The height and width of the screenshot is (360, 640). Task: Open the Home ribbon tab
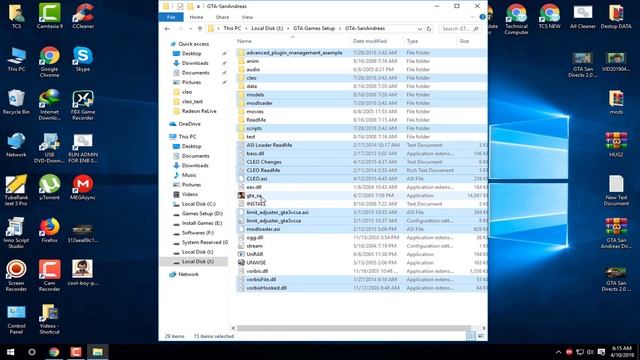[x=196, y=17]
